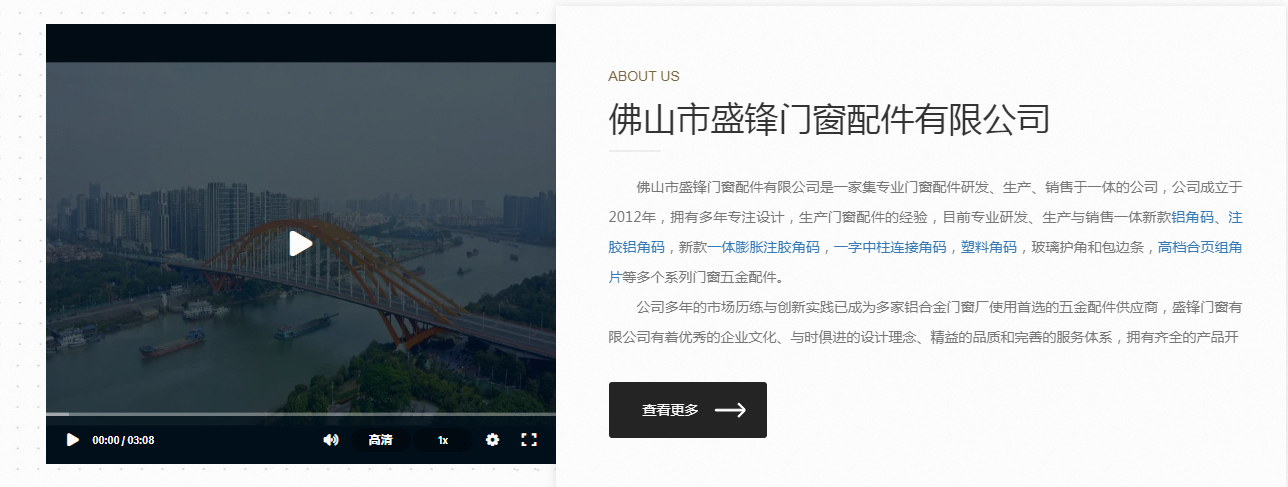Click the company title heading 佛山市盛锋门窗配件有限公司
The image size is (1288, 487).
[829, 119]
